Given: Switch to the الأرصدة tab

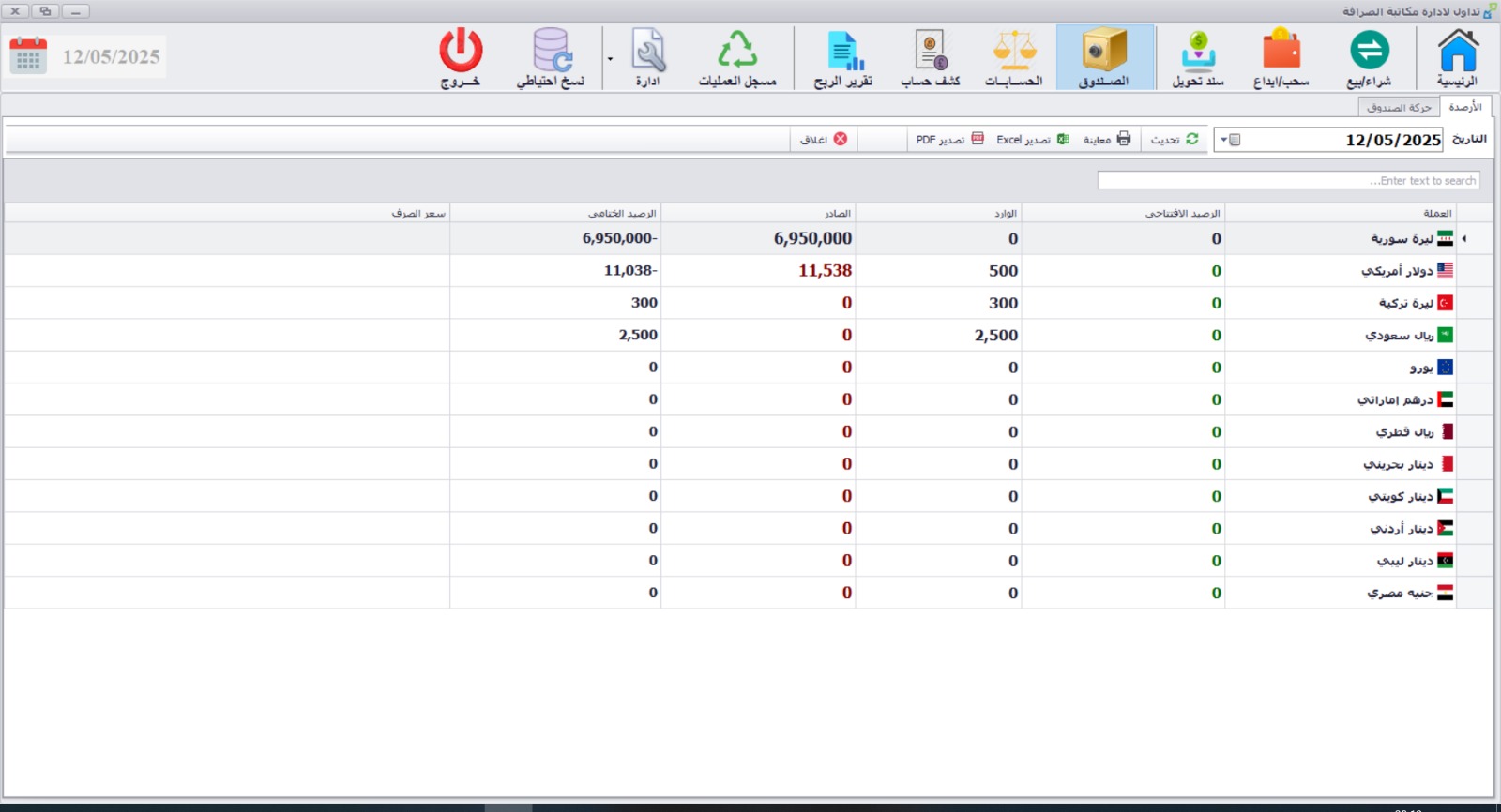Looking at the screenshot, I should (1464, 107).
